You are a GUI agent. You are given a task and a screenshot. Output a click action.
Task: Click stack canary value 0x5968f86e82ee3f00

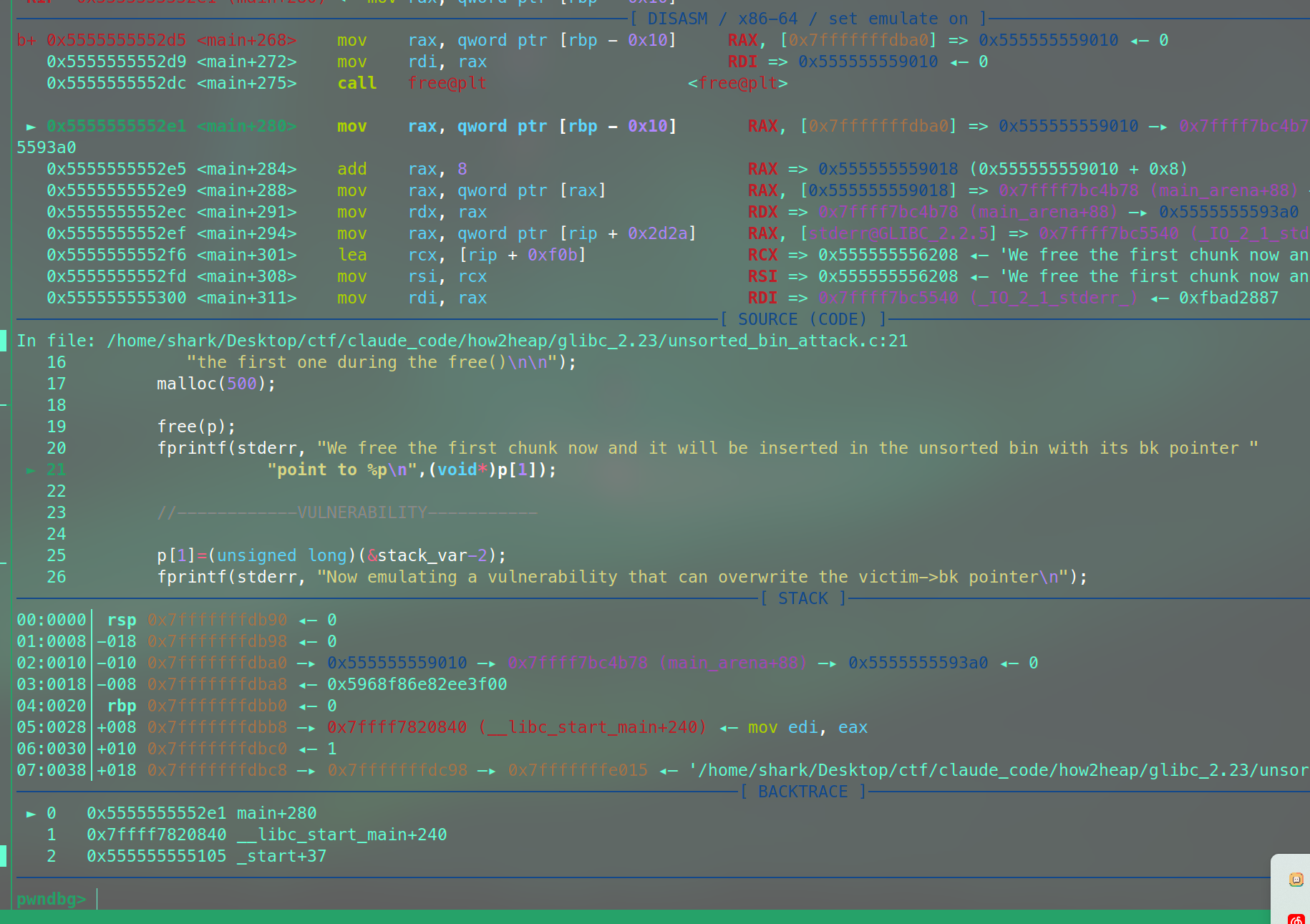(417, 684)
